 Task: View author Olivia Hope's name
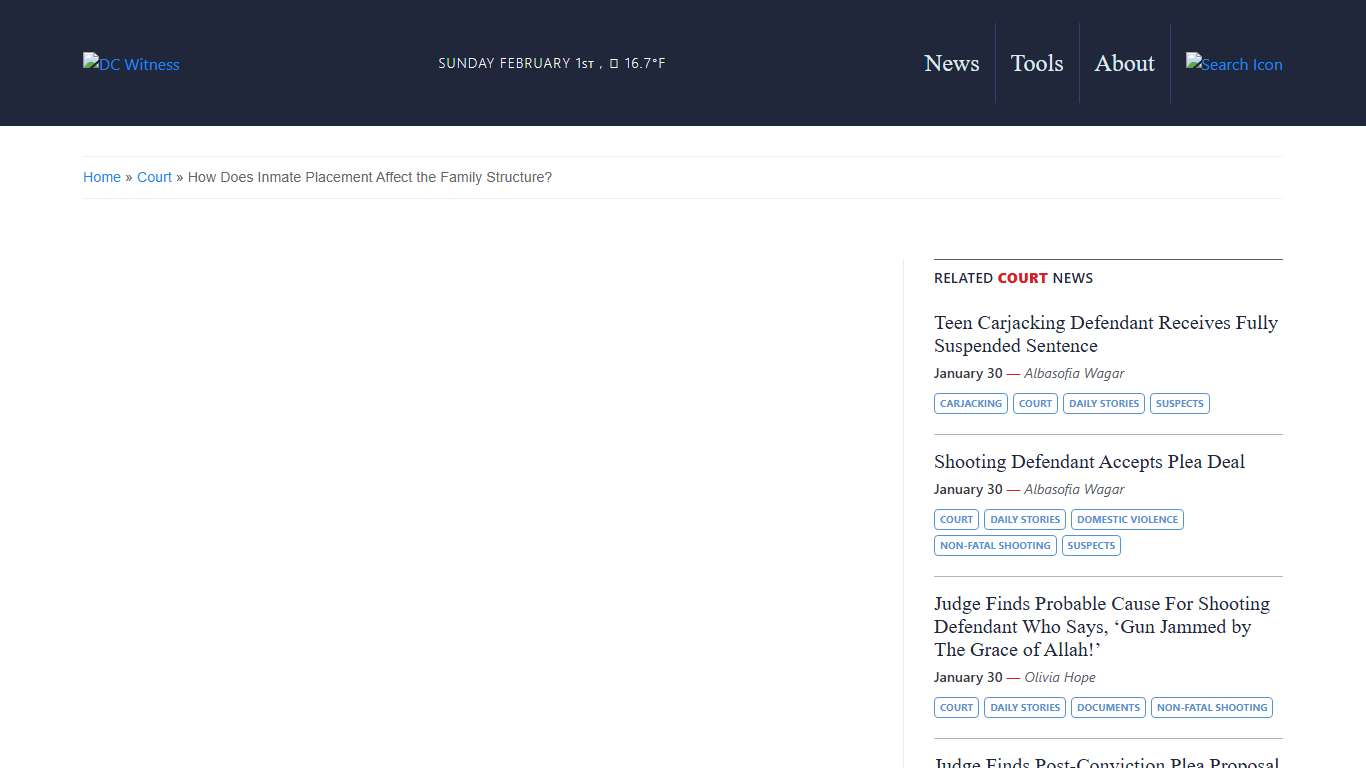pos(1059,677)
